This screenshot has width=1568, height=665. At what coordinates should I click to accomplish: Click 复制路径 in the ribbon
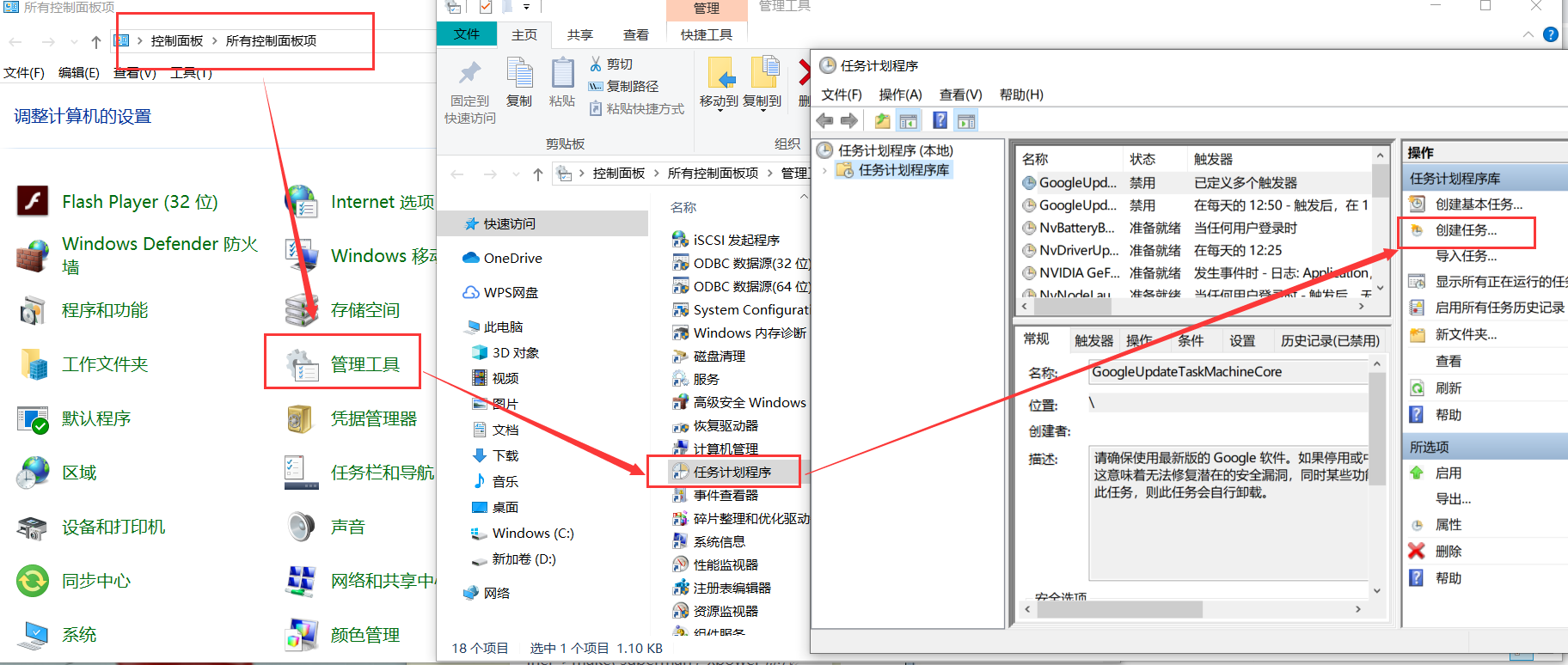coord(623,87)
